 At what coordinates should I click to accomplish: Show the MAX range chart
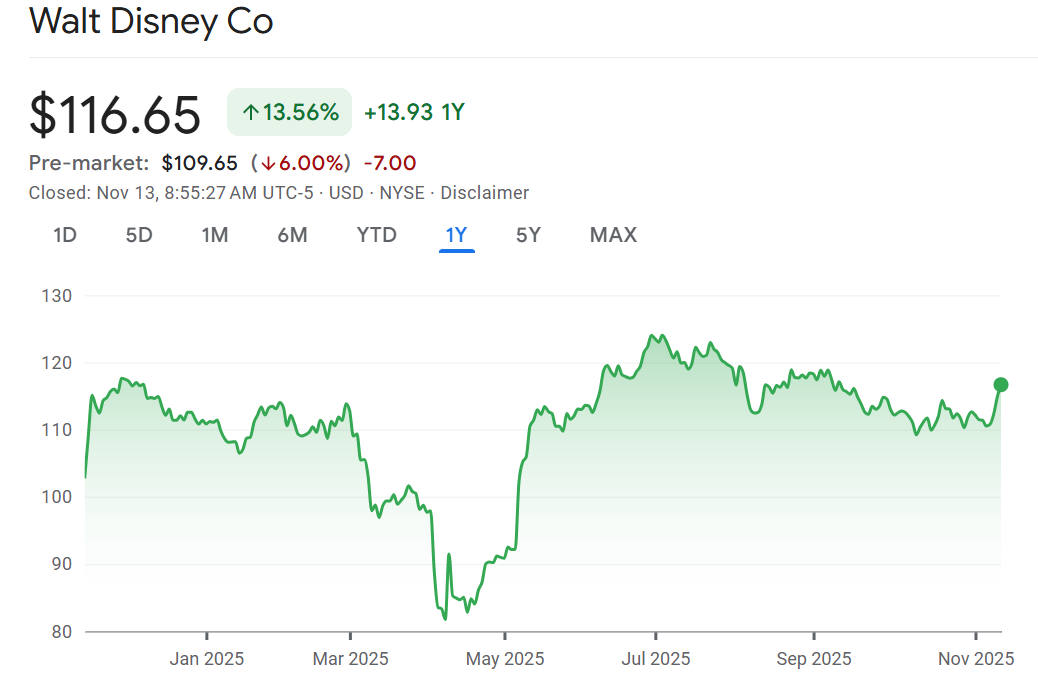613,235
